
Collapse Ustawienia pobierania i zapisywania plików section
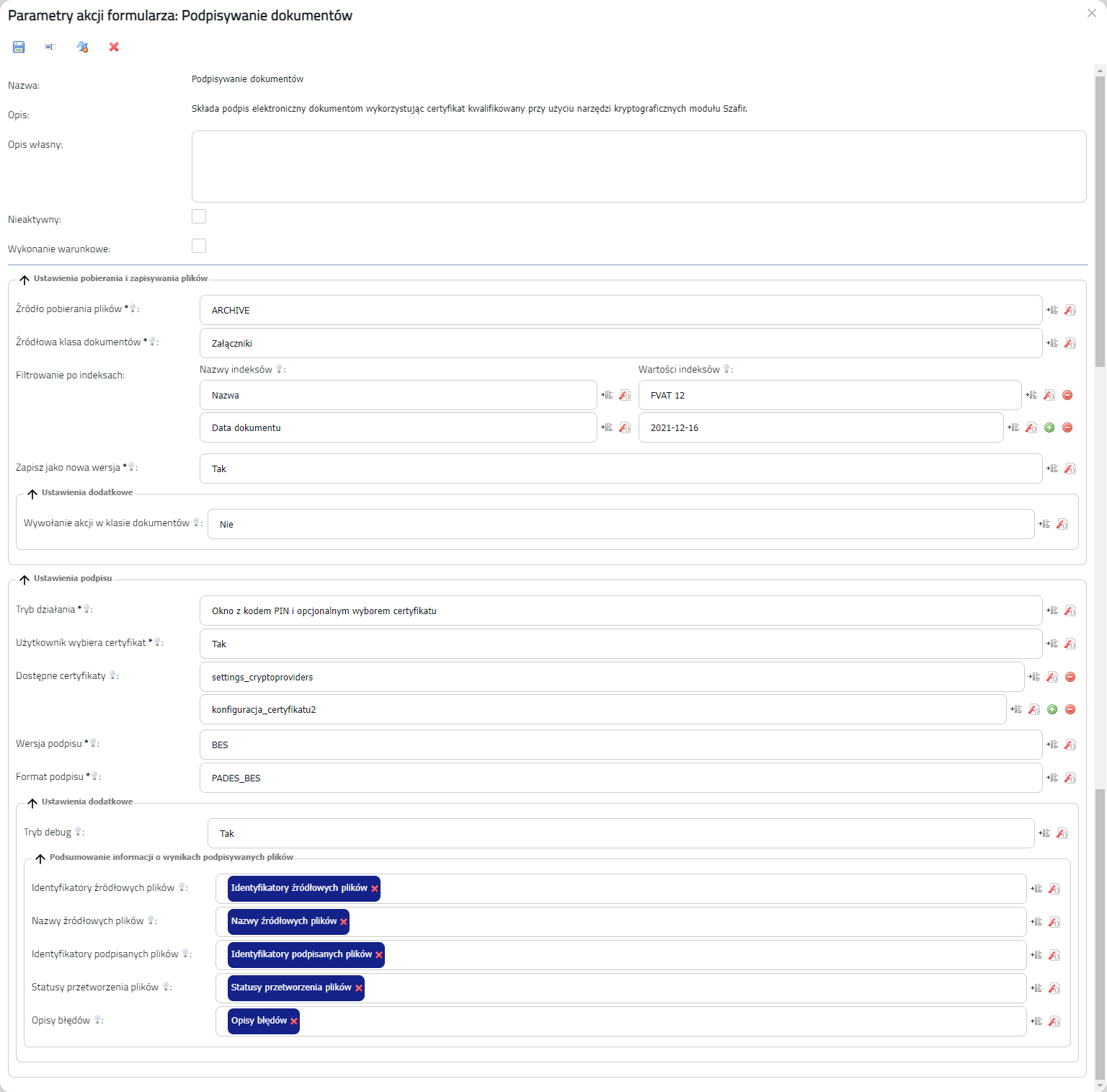point(25,279)
